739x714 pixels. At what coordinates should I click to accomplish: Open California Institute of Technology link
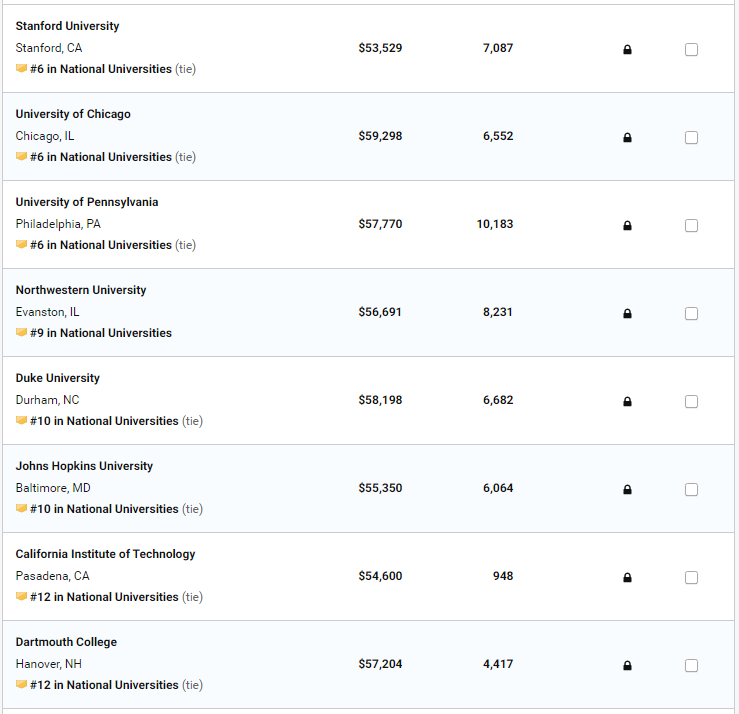tap(105, 554)
